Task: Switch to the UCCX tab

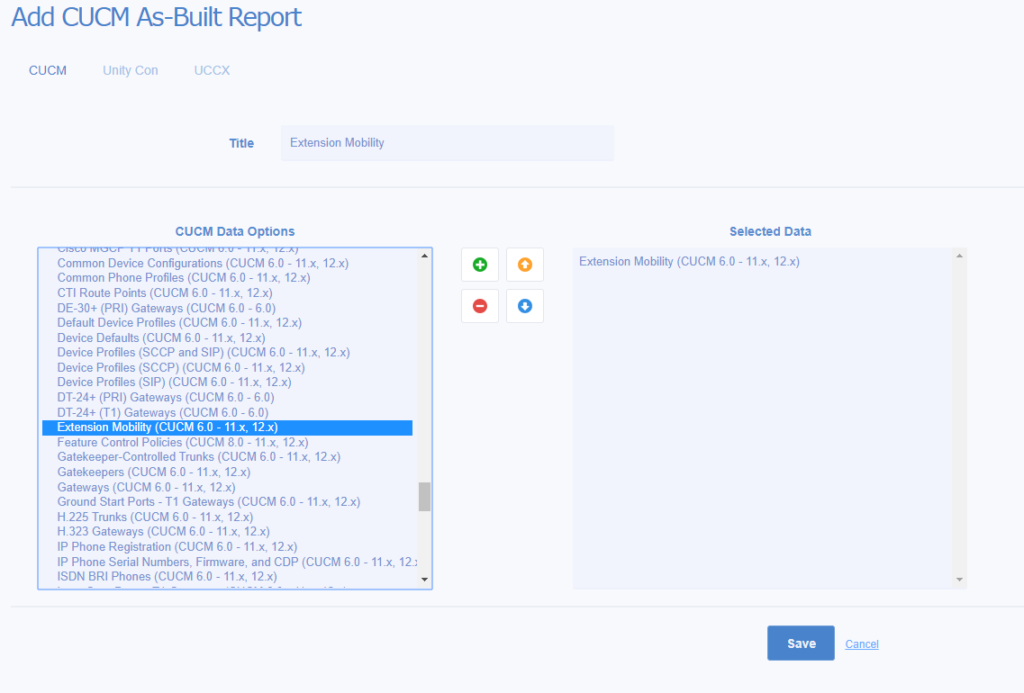Action: coord(212,71)
